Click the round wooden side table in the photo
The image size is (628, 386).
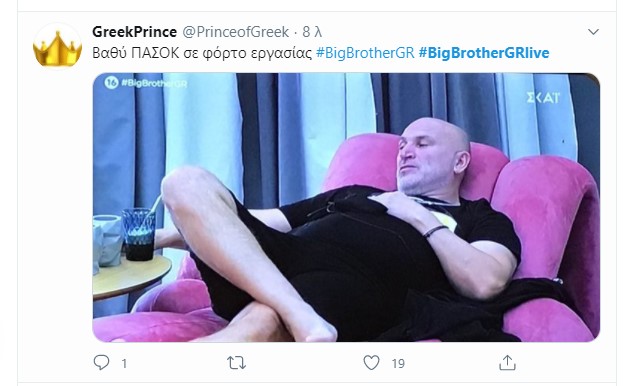[132, 275]
